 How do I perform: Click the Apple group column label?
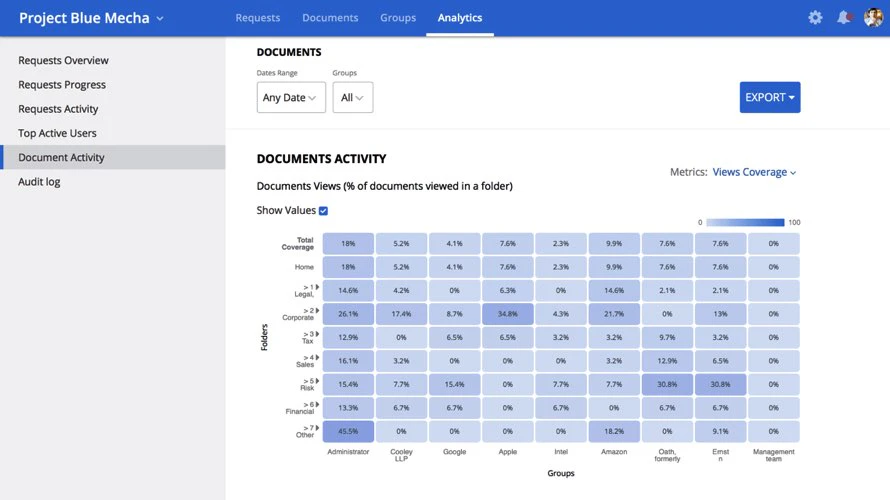tap(507, 452)
